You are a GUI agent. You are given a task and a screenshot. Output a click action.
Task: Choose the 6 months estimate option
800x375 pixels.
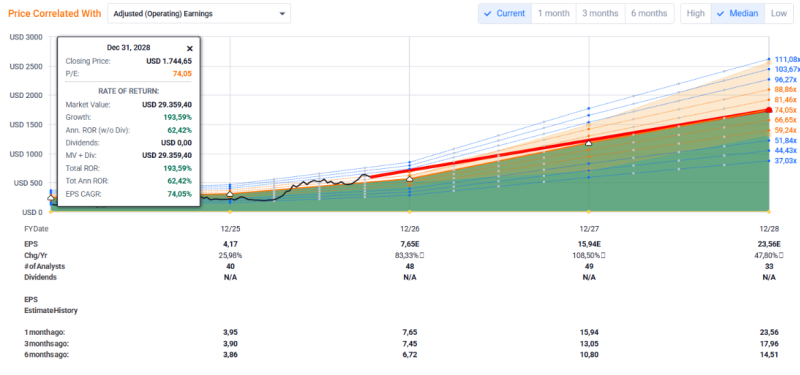pos(649,13)
